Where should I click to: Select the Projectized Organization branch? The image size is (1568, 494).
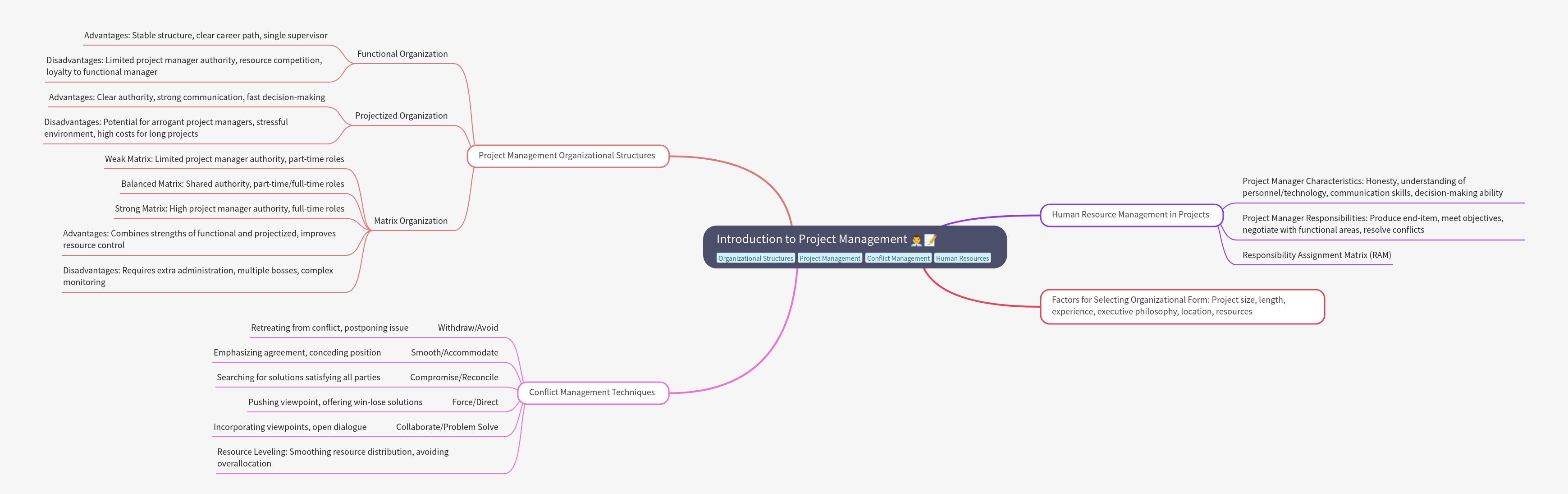point(401,116)
